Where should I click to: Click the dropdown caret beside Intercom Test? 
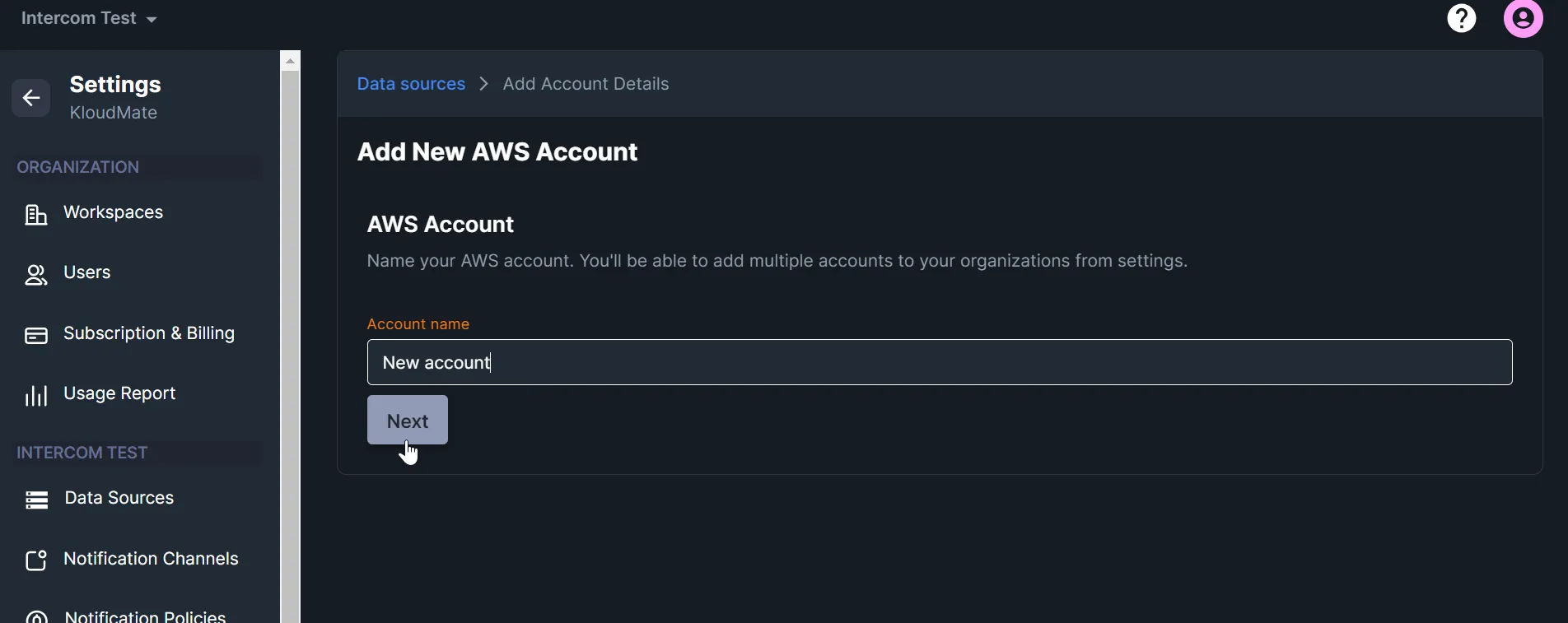152,20
